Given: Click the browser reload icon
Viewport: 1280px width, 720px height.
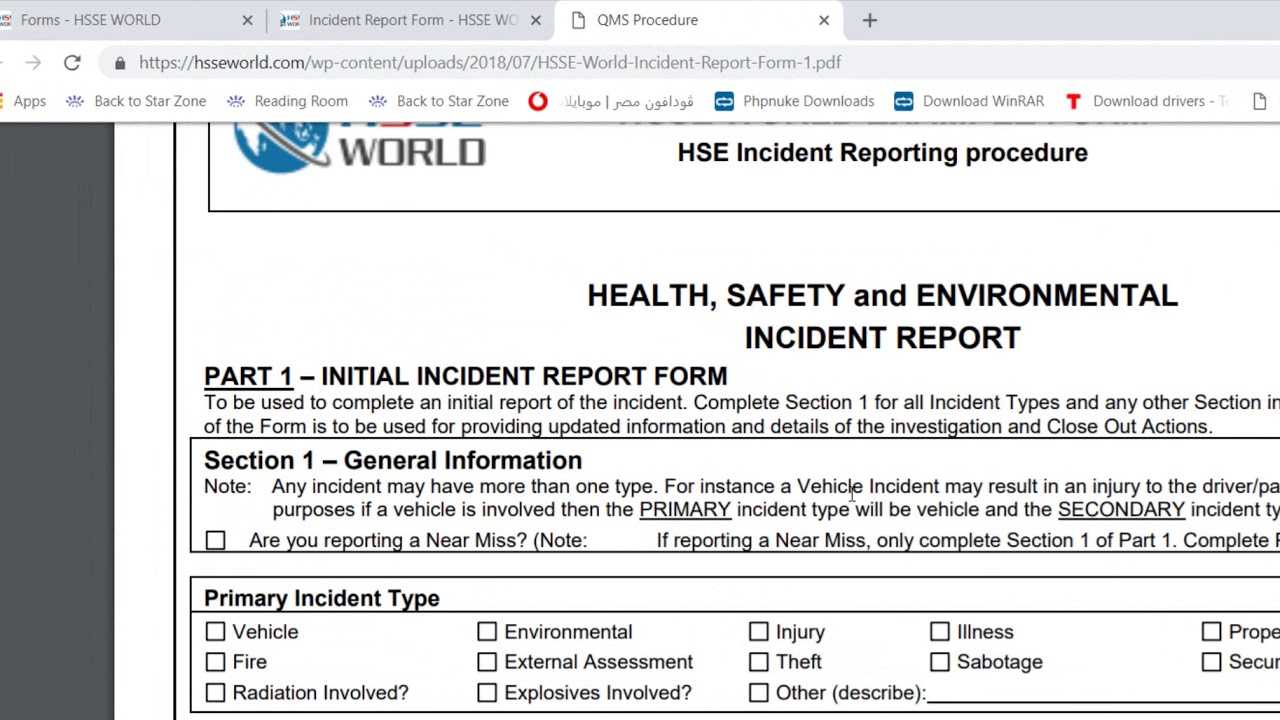Looking at the screenshot, I should pyautogui.click(x=72, y=62).
